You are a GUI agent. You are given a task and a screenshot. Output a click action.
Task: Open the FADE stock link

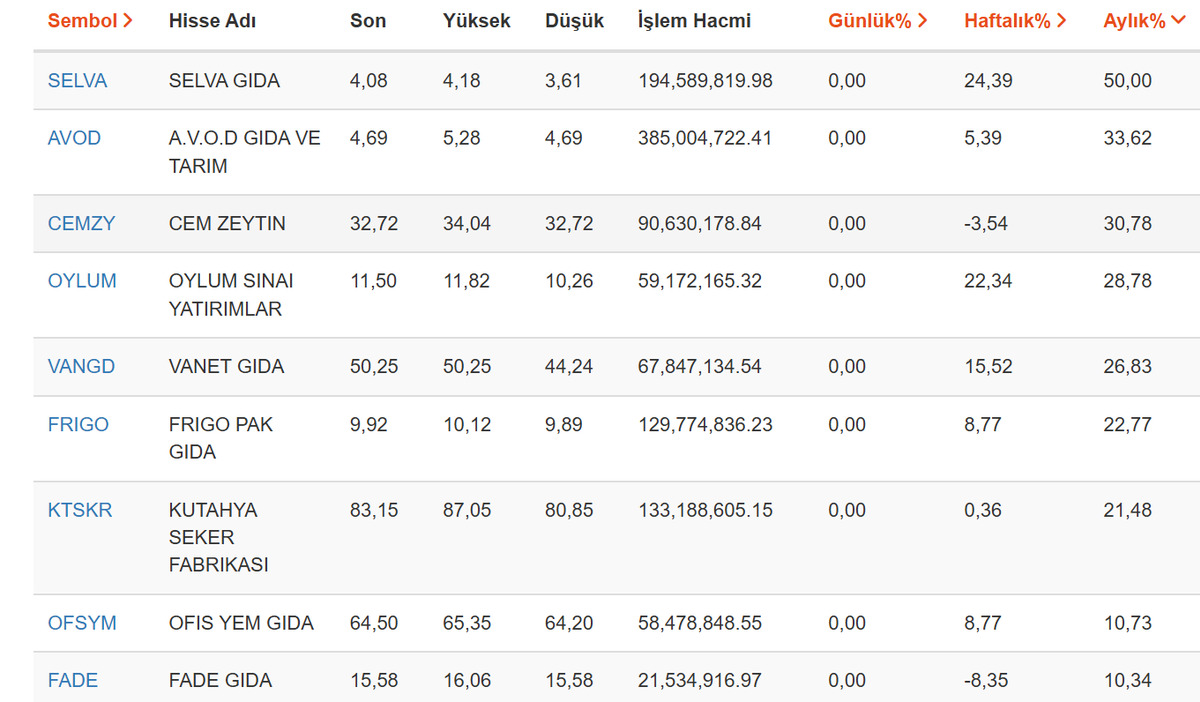pyautogui.click(x=73, y=681)
